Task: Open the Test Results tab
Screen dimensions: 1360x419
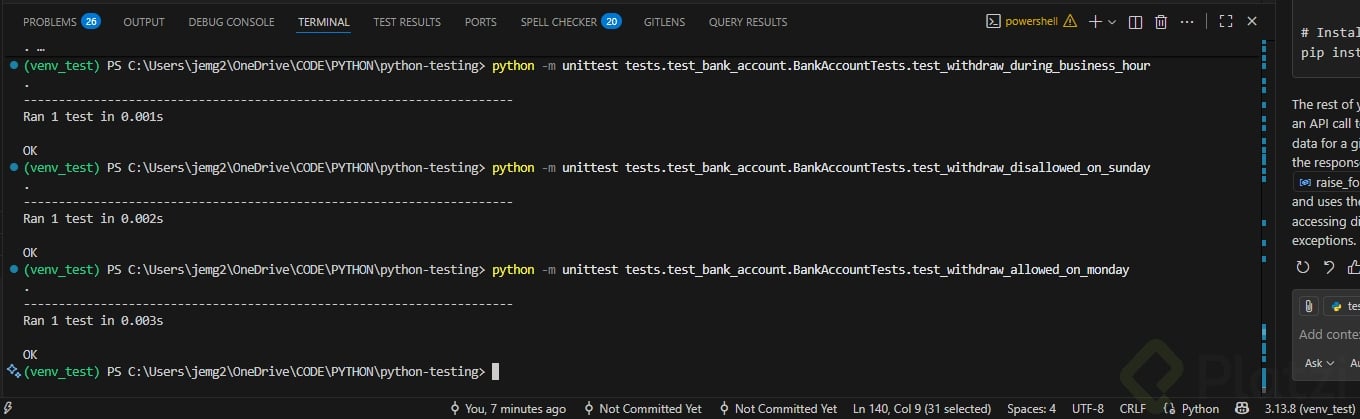Action: coord(407,21)
